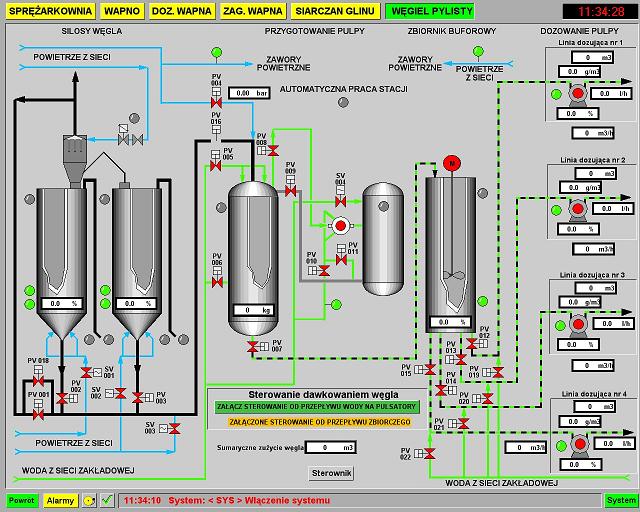640x512 pixels.
Task: Click solenoid valve SV 004
Action: [x=340, y=201]
